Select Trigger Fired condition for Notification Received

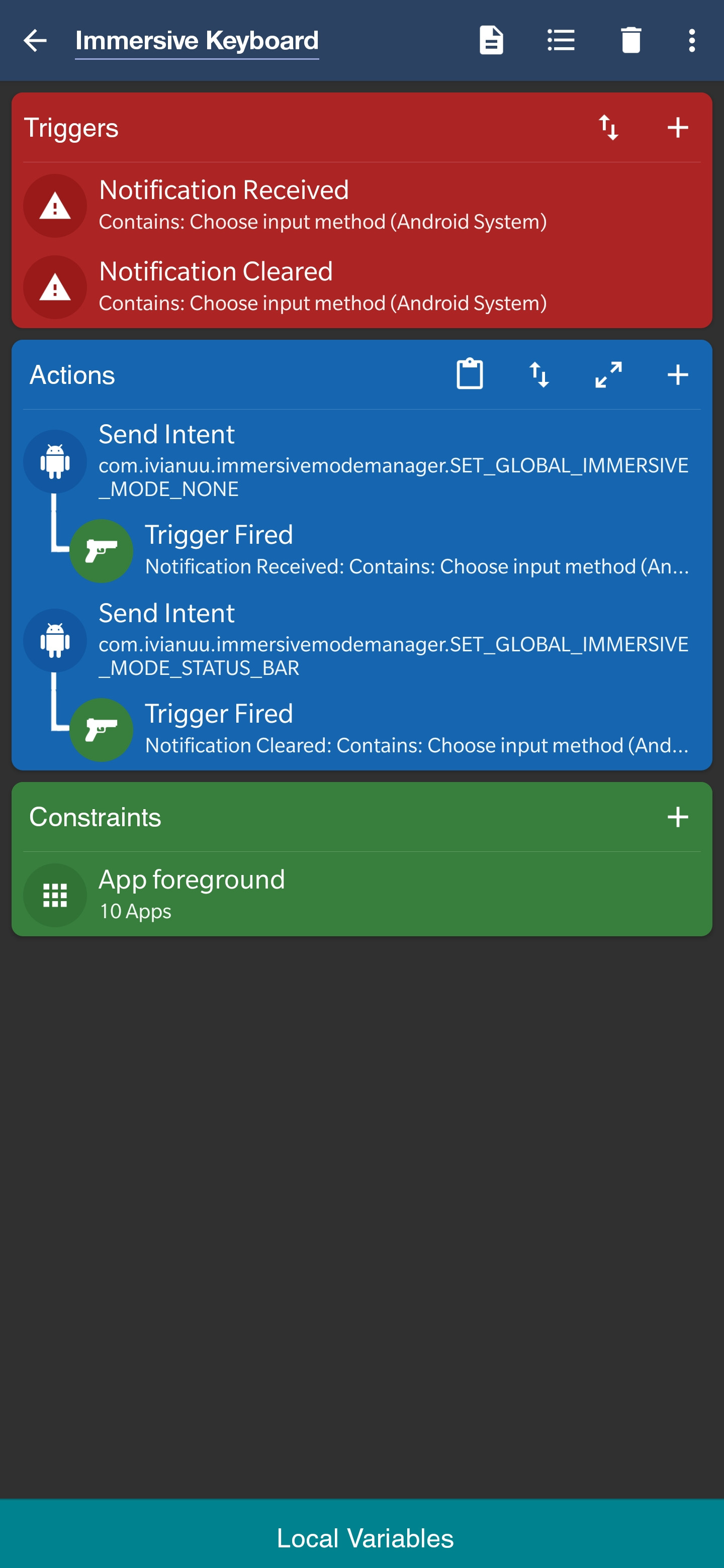click(416, 550)
